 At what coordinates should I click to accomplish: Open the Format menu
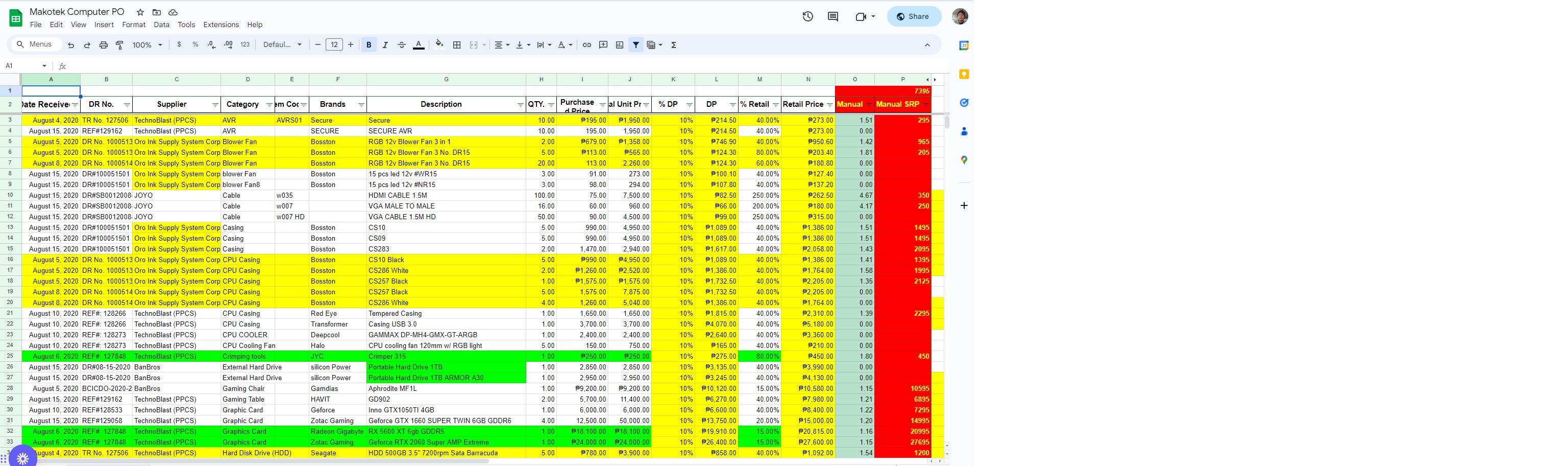point(133,25)
